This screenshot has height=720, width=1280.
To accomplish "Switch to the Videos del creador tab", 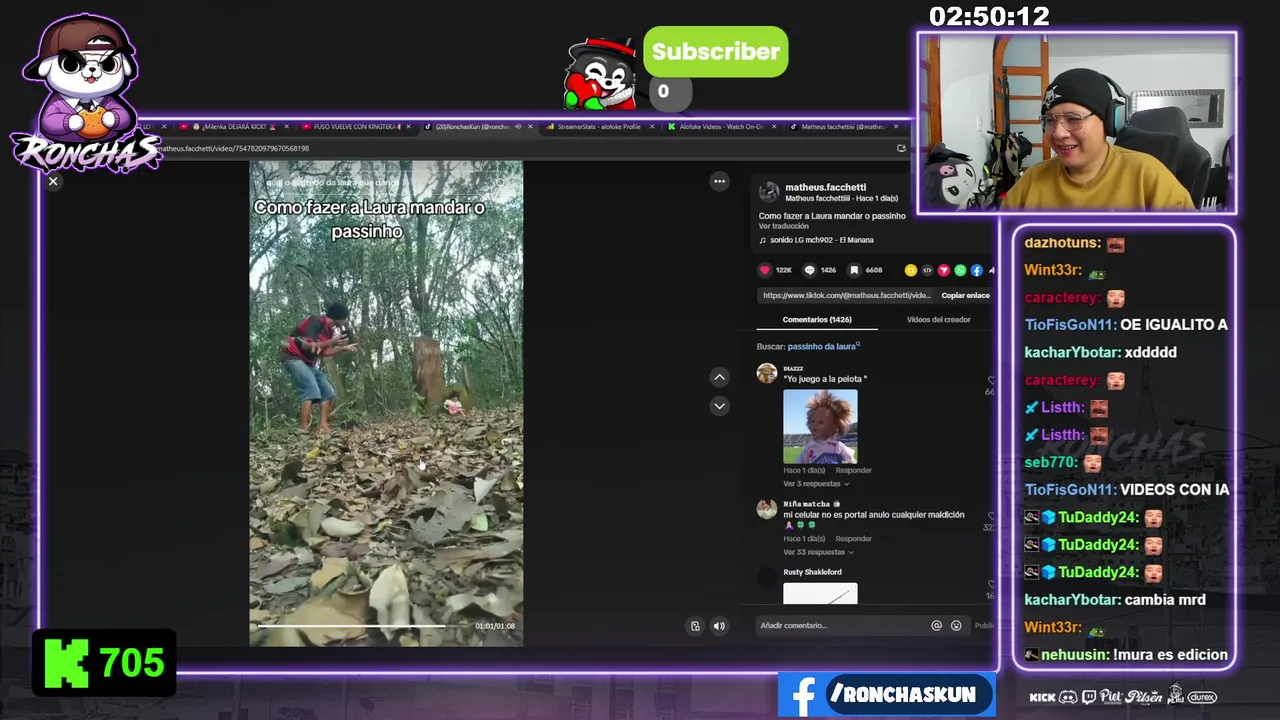I will point(938,319).
